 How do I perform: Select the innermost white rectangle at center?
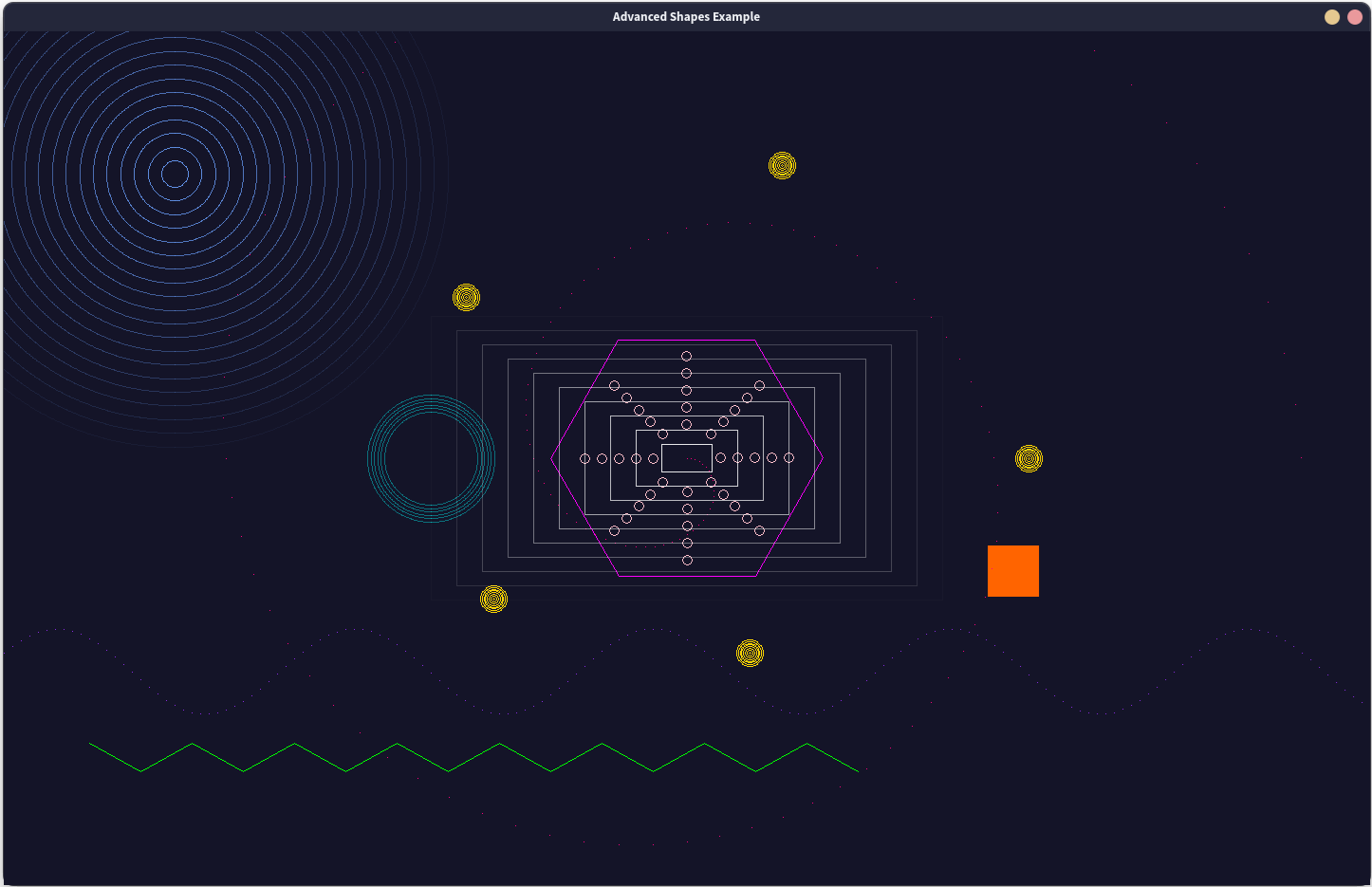[x=686, y=458]
